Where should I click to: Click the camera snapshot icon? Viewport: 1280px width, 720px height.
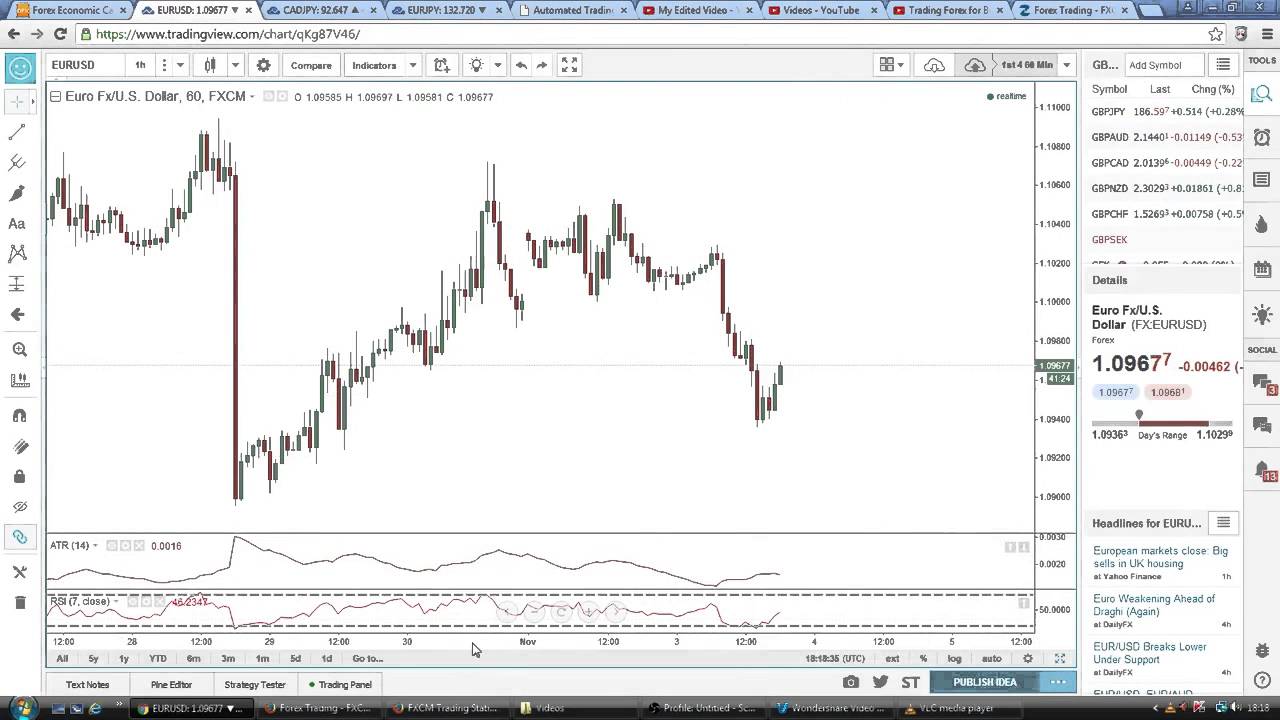(x=851, y=682)
